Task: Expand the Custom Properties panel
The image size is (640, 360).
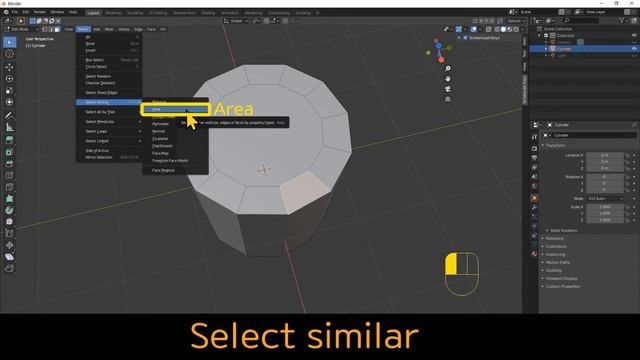Action: click(x=562, y=287)
